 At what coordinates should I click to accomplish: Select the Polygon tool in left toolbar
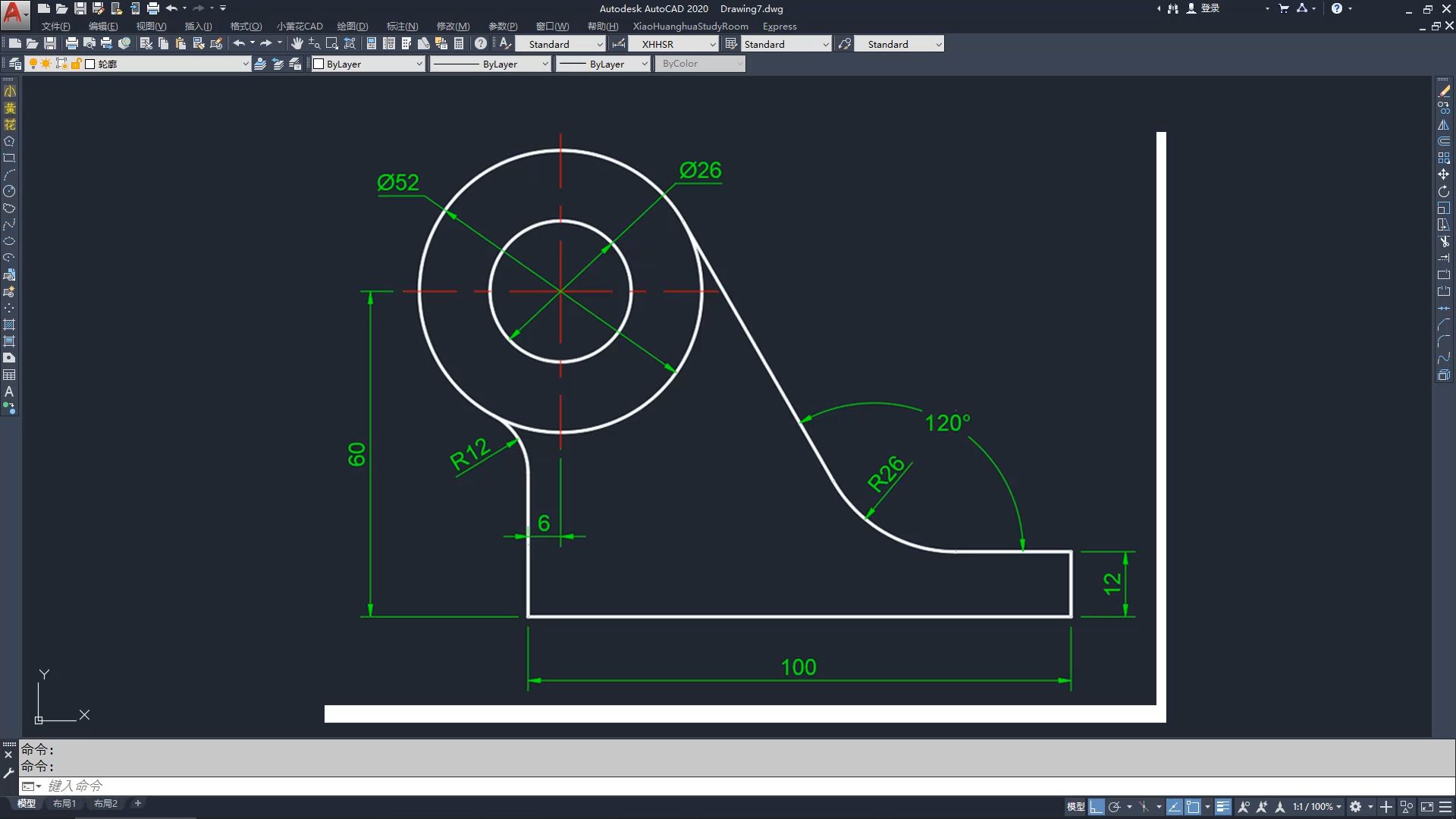click(x=9, y=141)
